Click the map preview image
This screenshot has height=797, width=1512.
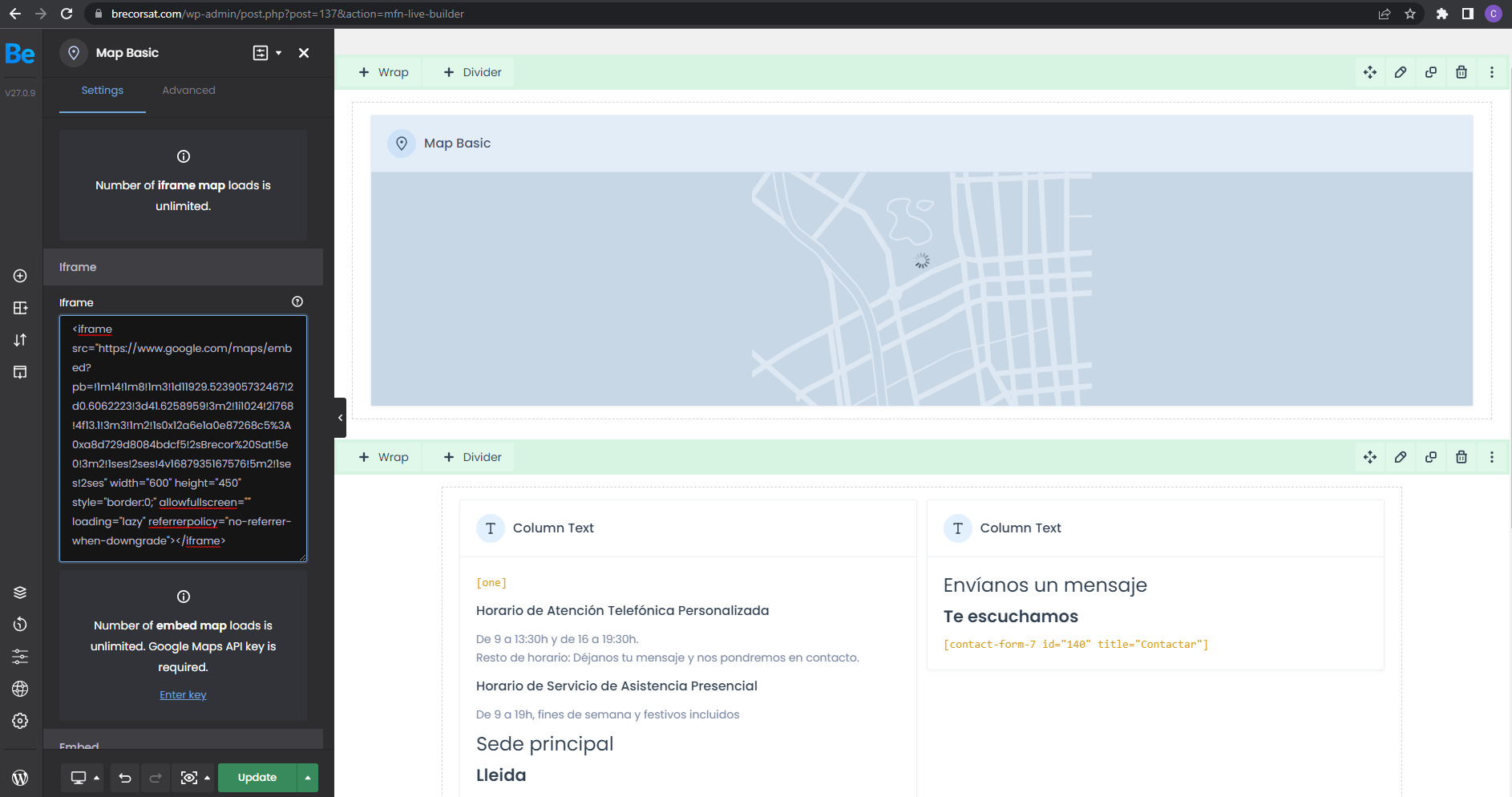(x=921, y=289)
